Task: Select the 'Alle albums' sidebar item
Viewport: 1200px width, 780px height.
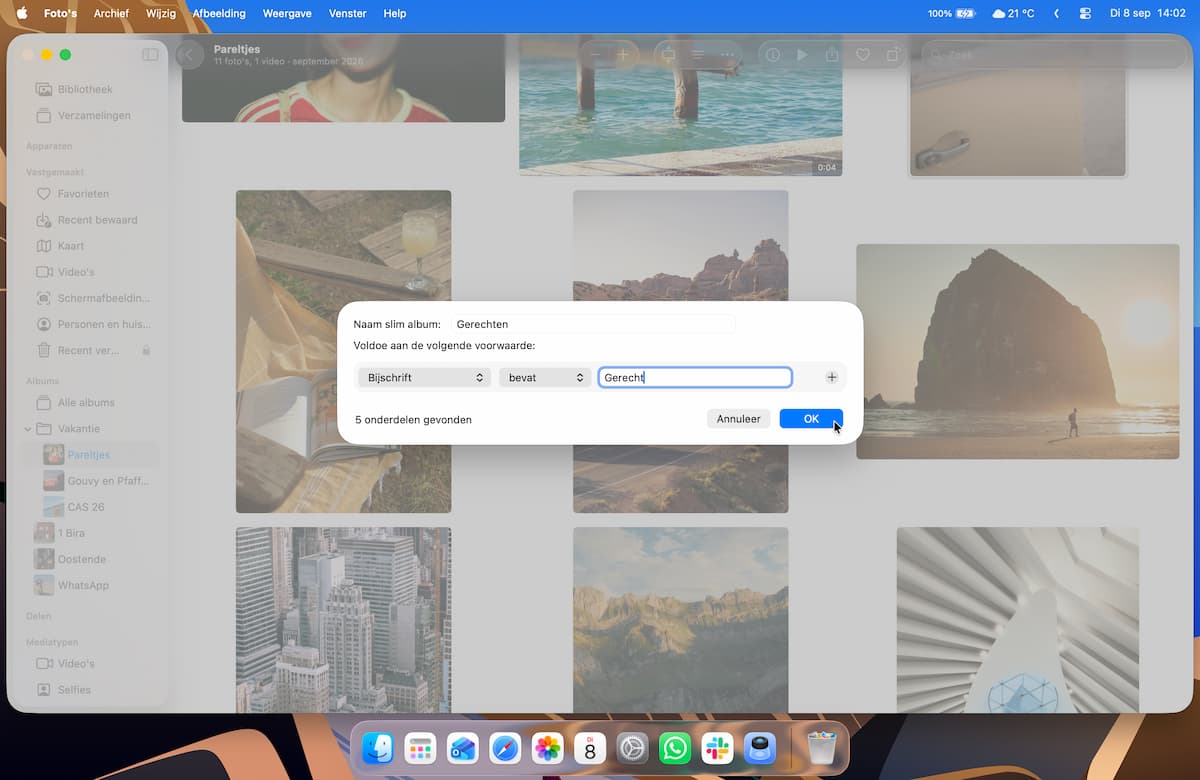Action: click(84, 402)
